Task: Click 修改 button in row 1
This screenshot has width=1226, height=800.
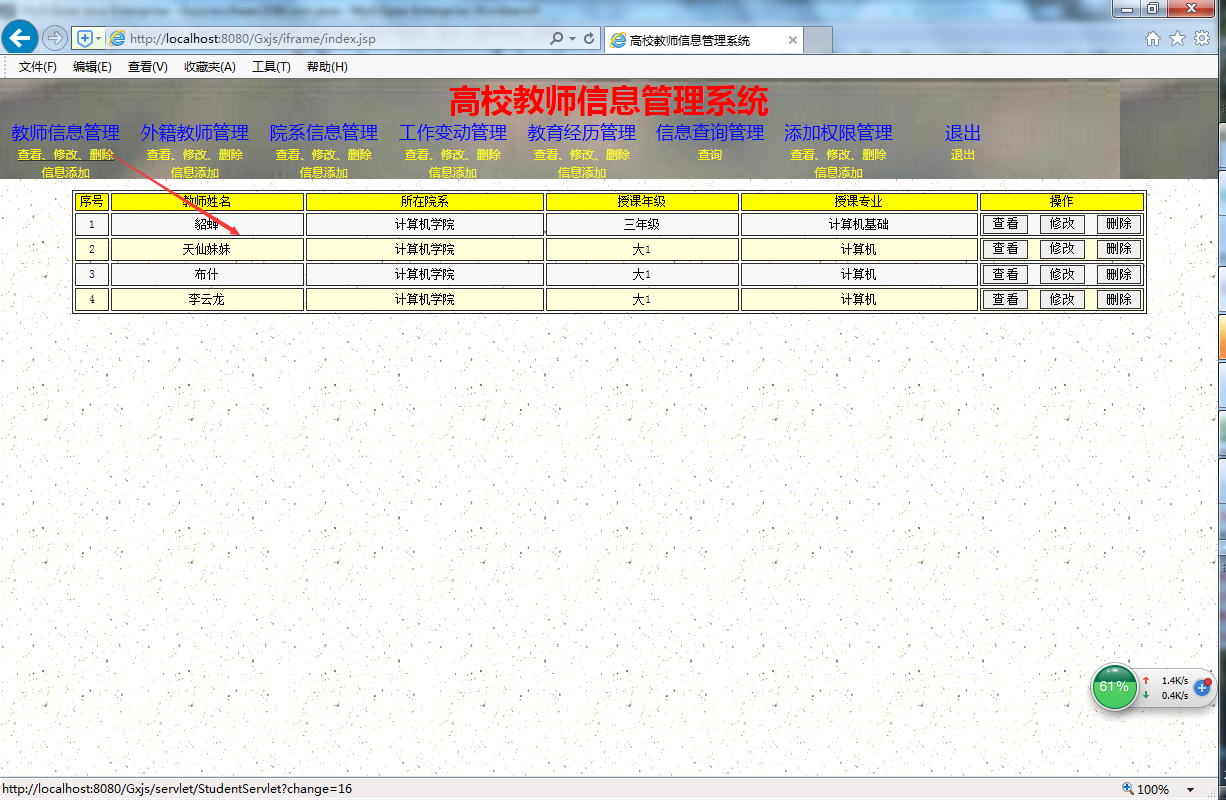Action: coord(1062,224)
